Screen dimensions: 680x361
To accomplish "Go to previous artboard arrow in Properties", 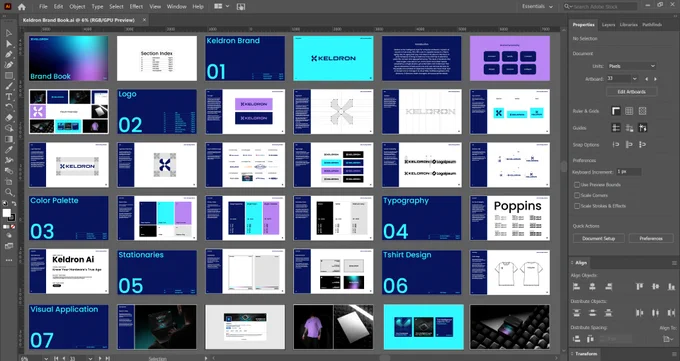I will pos(647,79).
